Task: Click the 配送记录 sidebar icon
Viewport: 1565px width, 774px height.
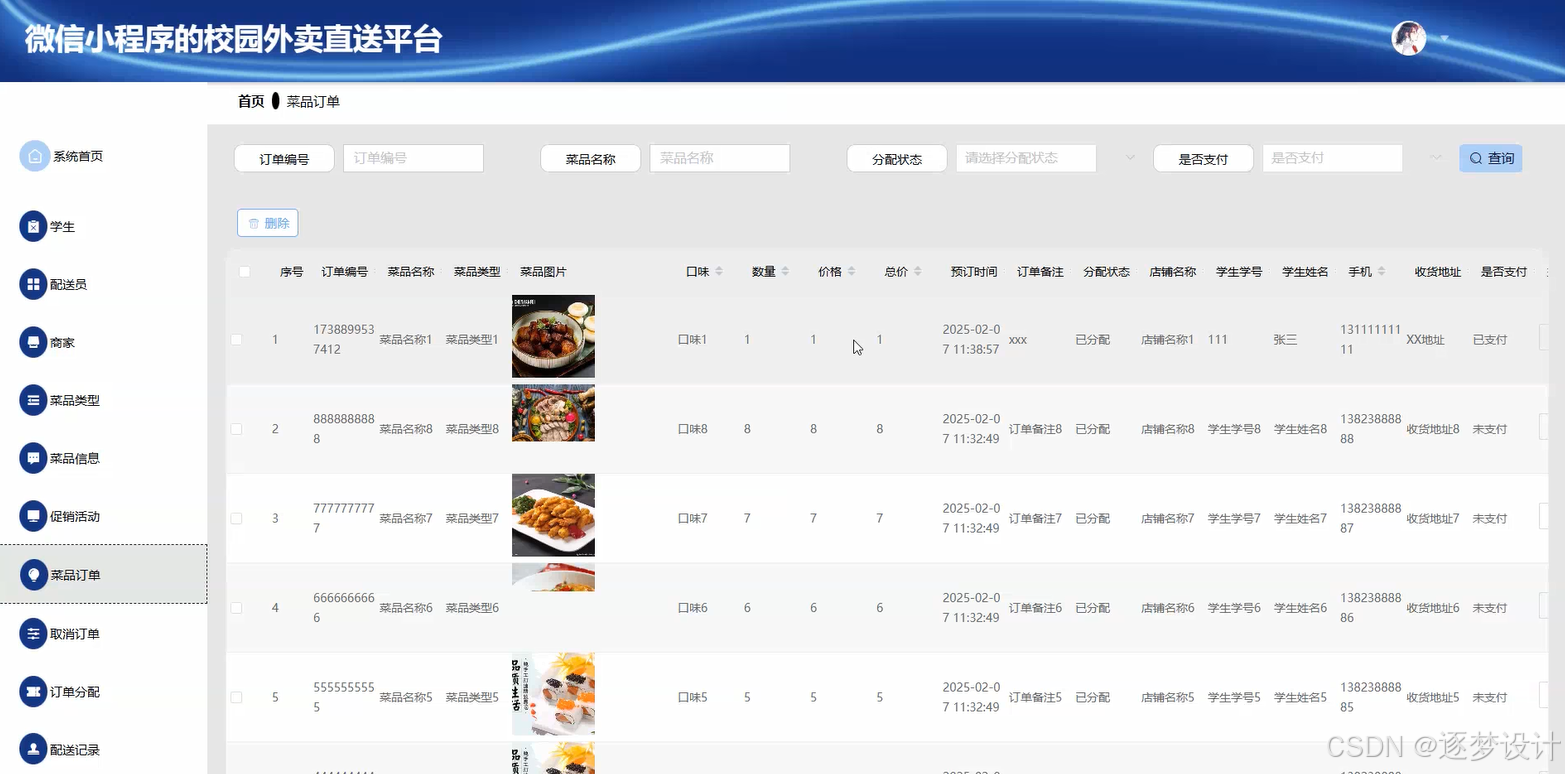Action: pos(34,749)
